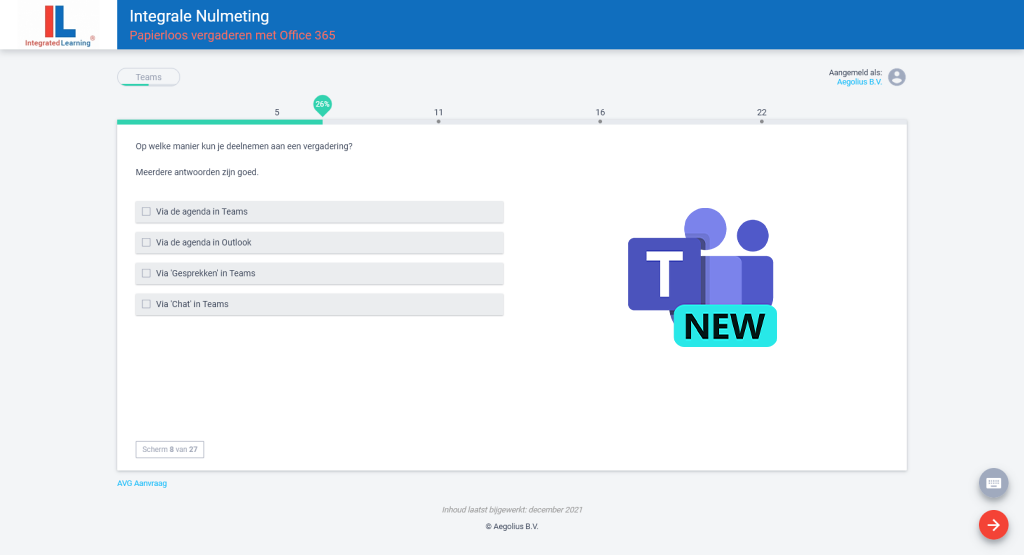This screenshot has height=555, width=1024.
Task: Click the red next arrow button
Action: 993,525
